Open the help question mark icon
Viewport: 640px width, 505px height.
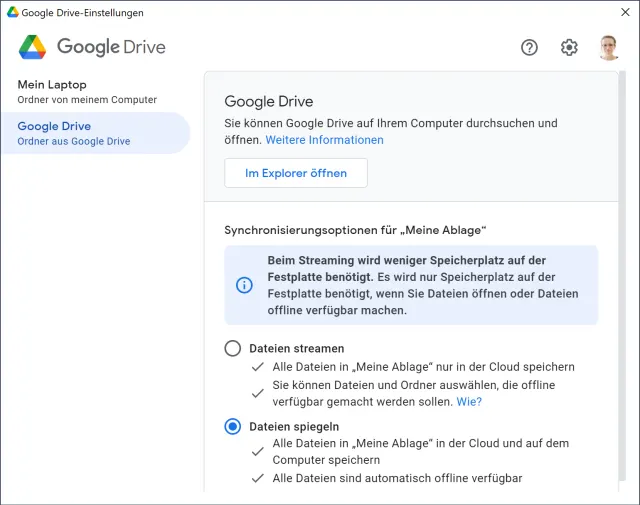tap(530, 48)
